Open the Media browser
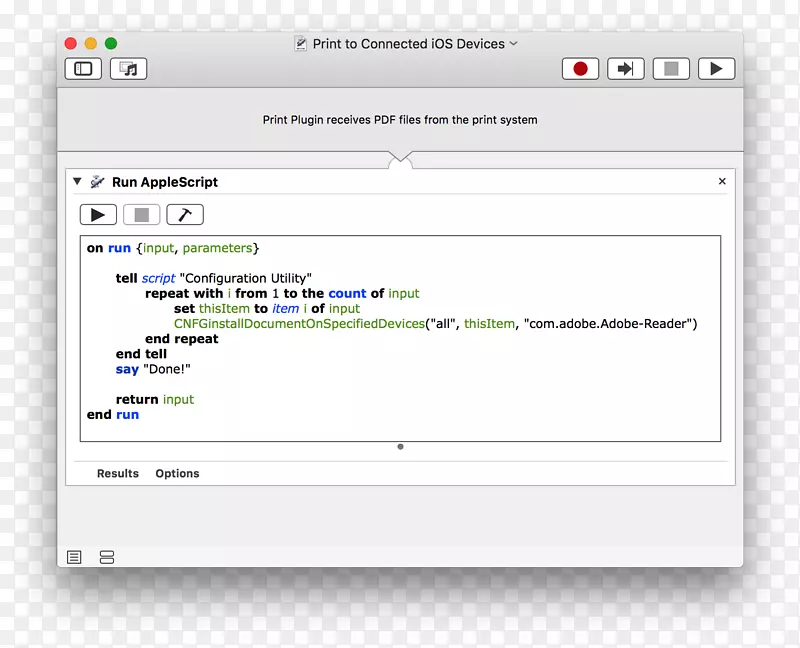The height and width of the screenshot is (648, 800). tap(128, 69)
